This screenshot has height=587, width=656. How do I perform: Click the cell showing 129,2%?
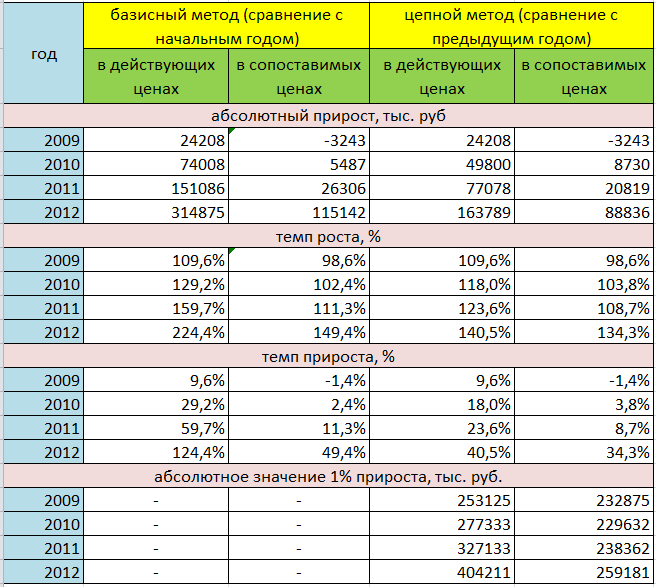pyautogui.click(x=156, y=284)
